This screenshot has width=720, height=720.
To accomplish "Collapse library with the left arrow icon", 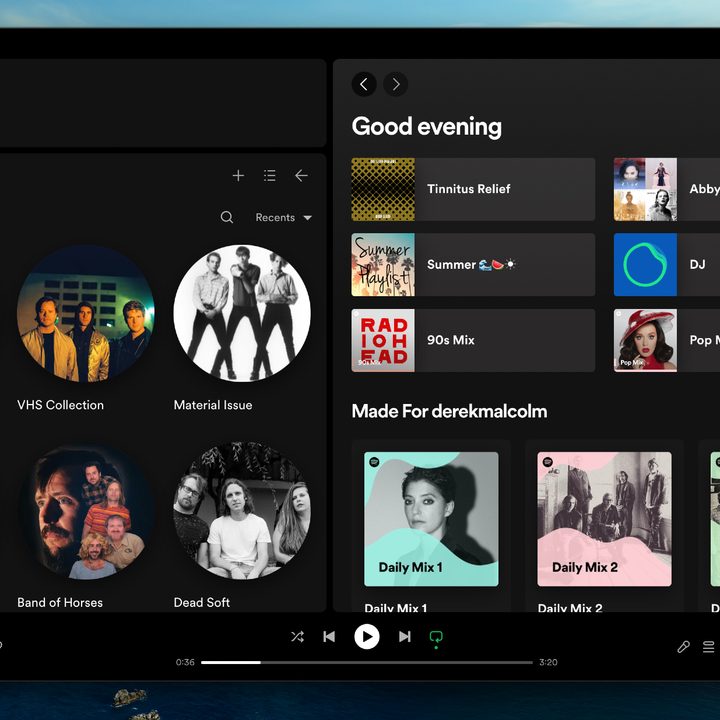I will (301, 175).
